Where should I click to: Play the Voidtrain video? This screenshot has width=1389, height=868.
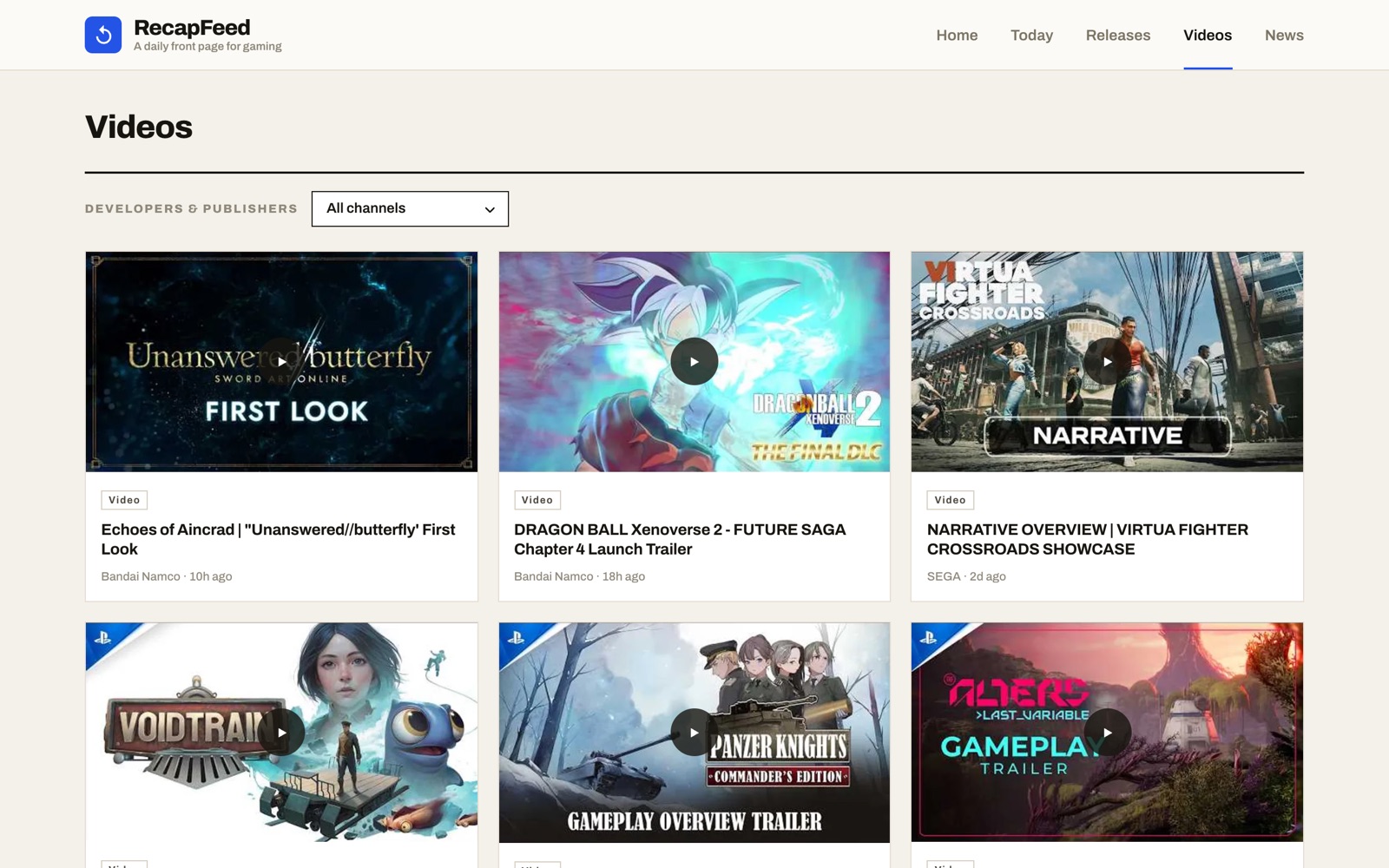pos(281,732)
